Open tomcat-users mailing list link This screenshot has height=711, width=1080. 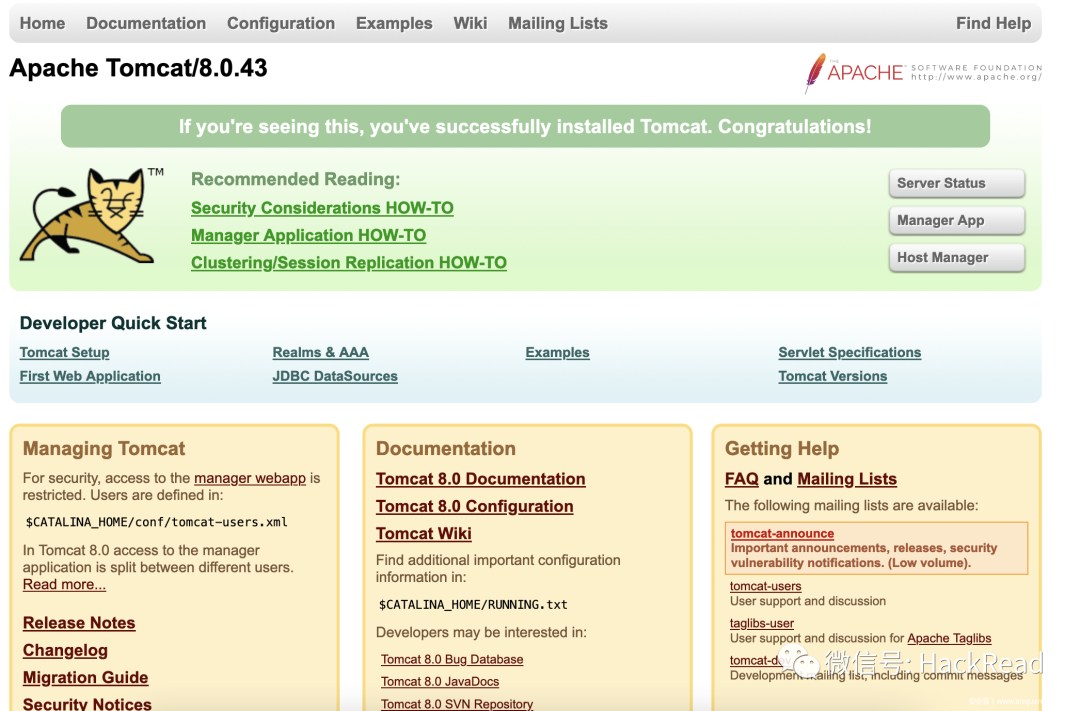(766, 586)
